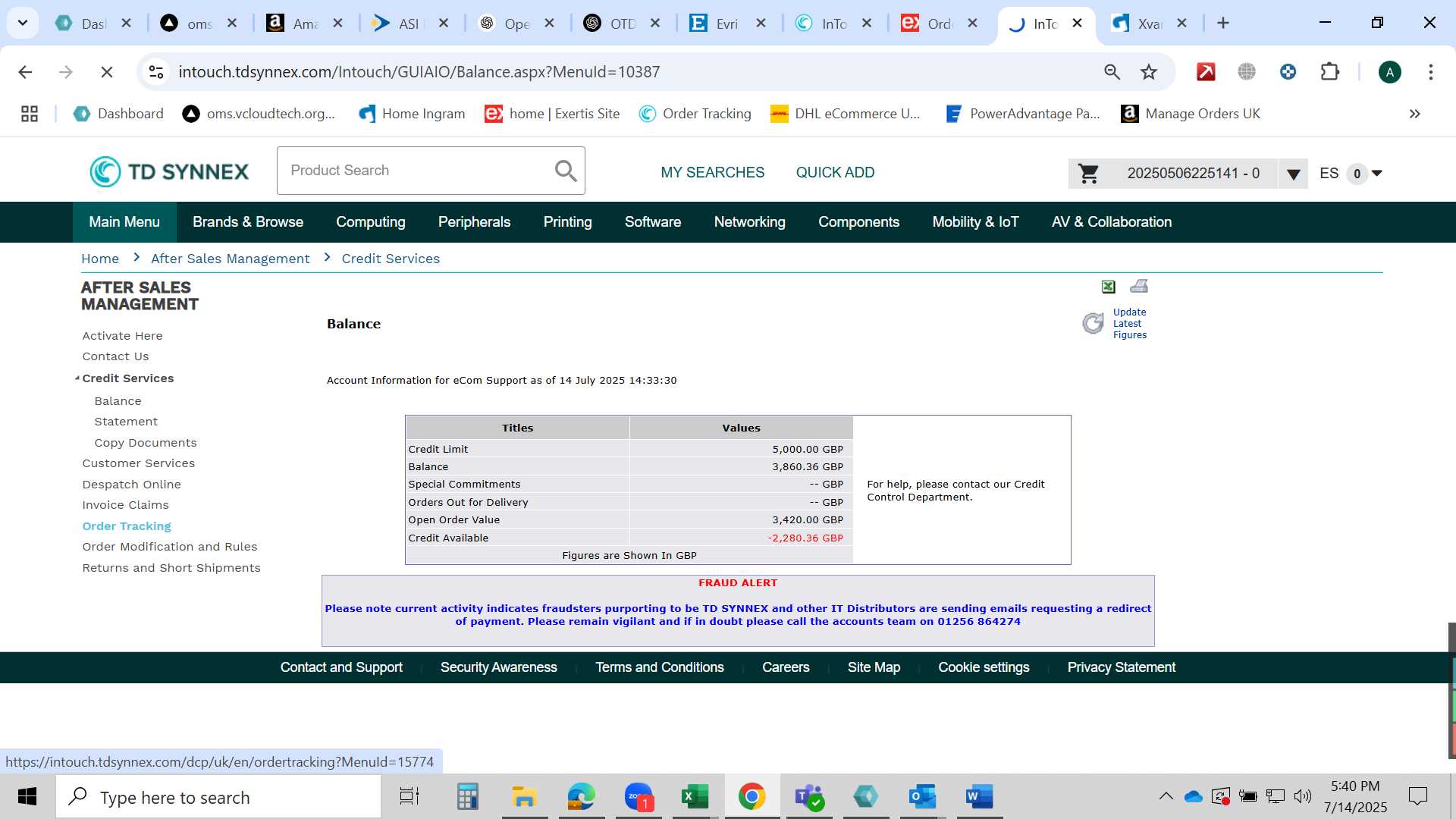Open Calculator from the taskbar

[467, 796]
